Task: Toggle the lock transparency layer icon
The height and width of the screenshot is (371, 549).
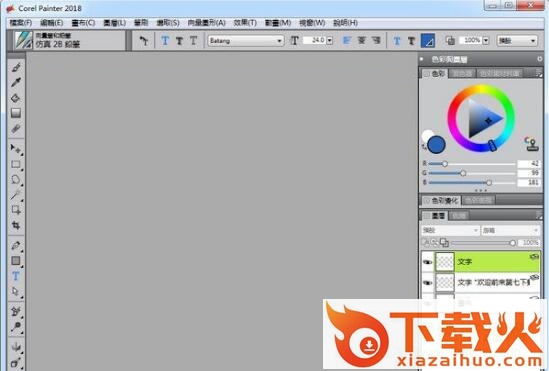Action: [426, 242]
